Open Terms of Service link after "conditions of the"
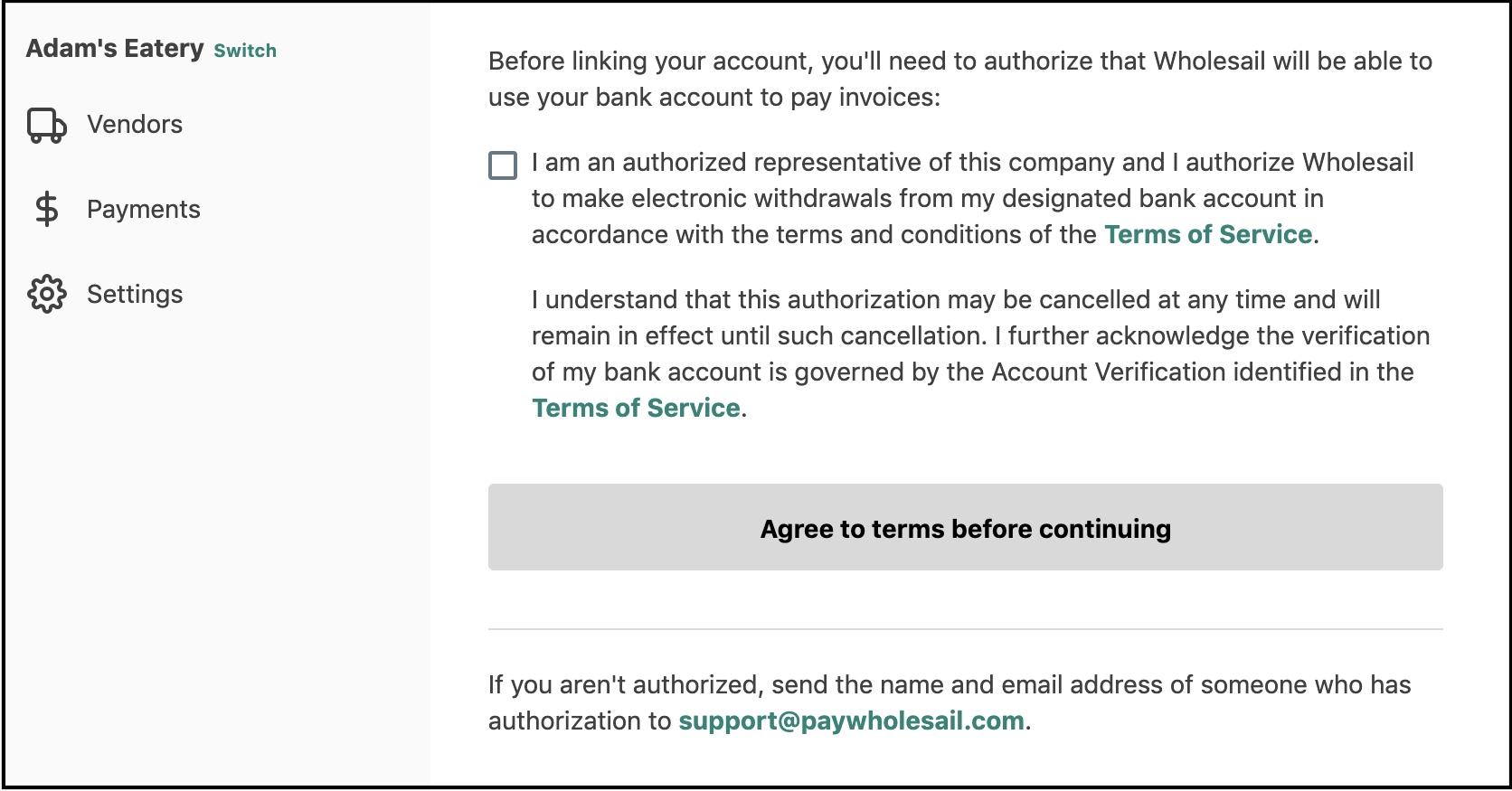Screen dimensions: 1512x791 (x=1208, y=235)
